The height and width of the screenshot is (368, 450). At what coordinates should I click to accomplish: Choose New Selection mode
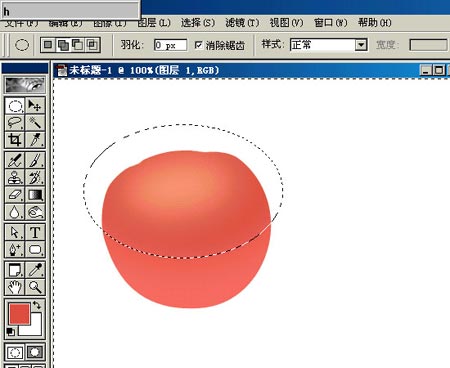pyautogui.click(x=48, y=45)
